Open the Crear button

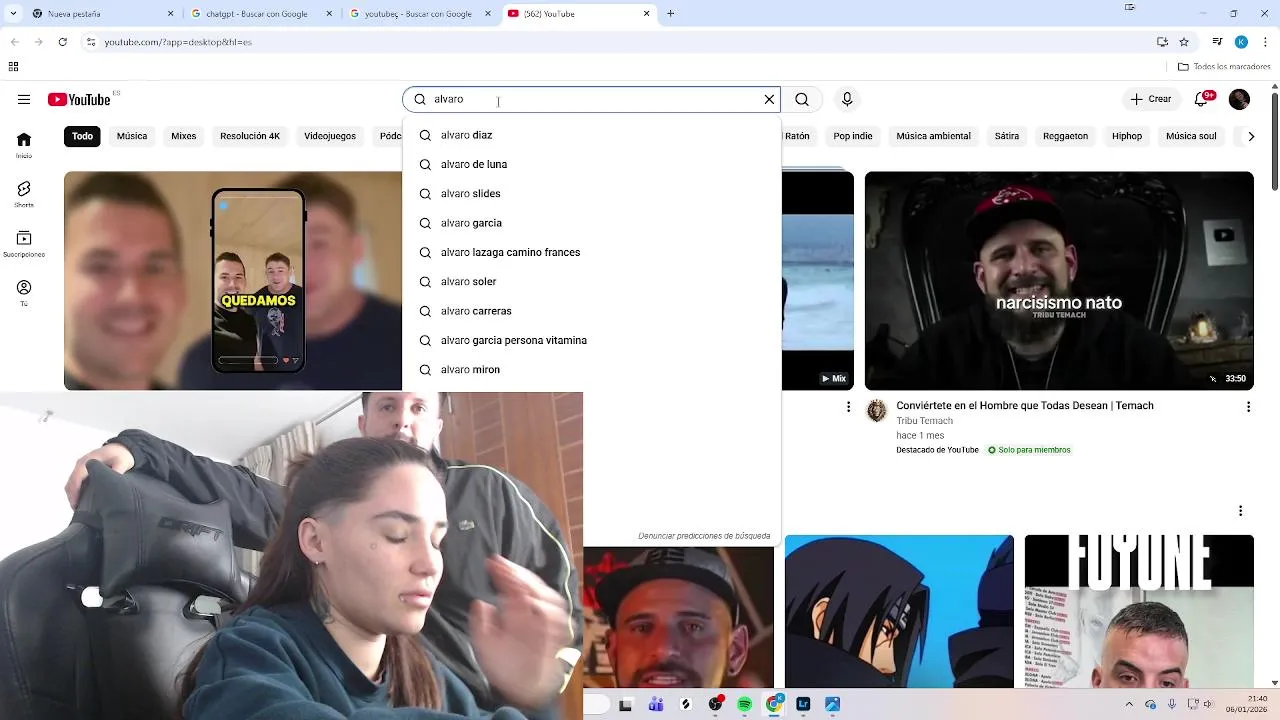(1151, 99)
